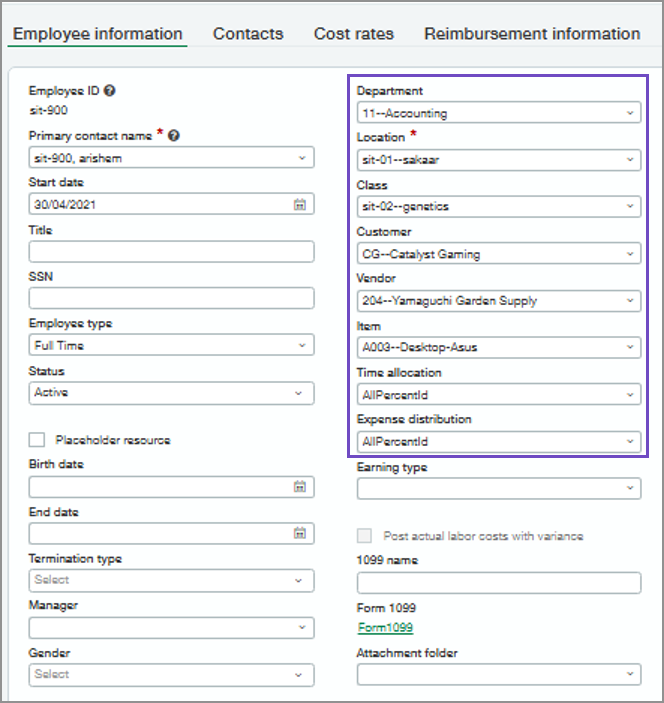The width and height of the screenshot is (664, 703).
Task: Expand the Department dropdown
Action: click(x=630, y=114)
